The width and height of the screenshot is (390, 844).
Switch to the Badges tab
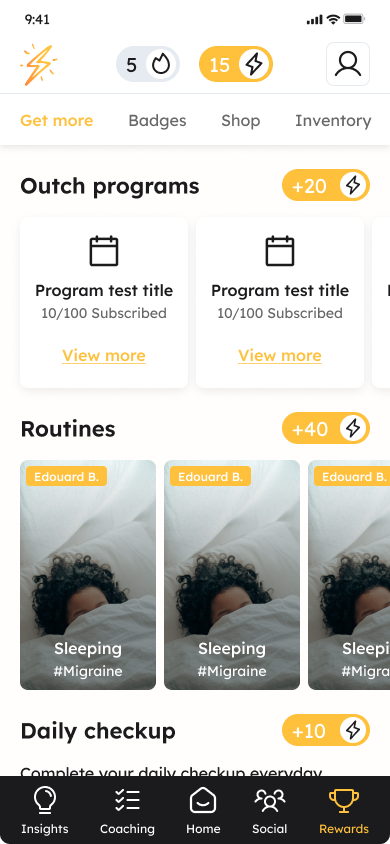click(157, 121)
